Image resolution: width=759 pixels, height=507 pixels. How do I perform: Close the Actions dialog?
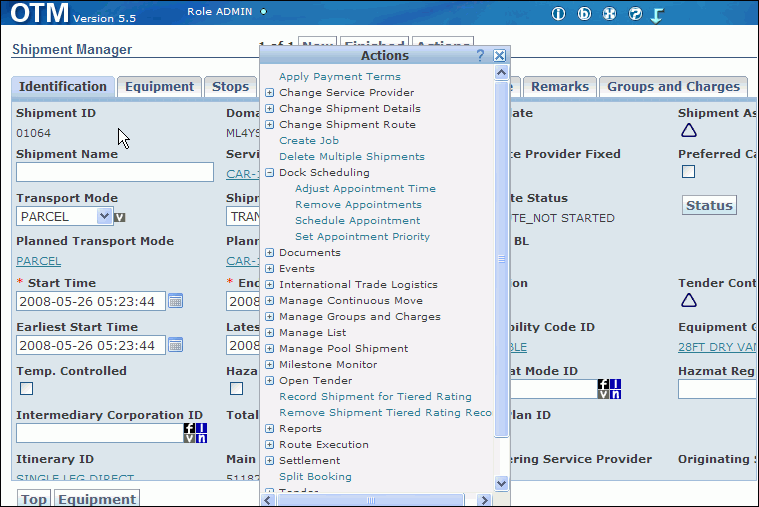500,56
